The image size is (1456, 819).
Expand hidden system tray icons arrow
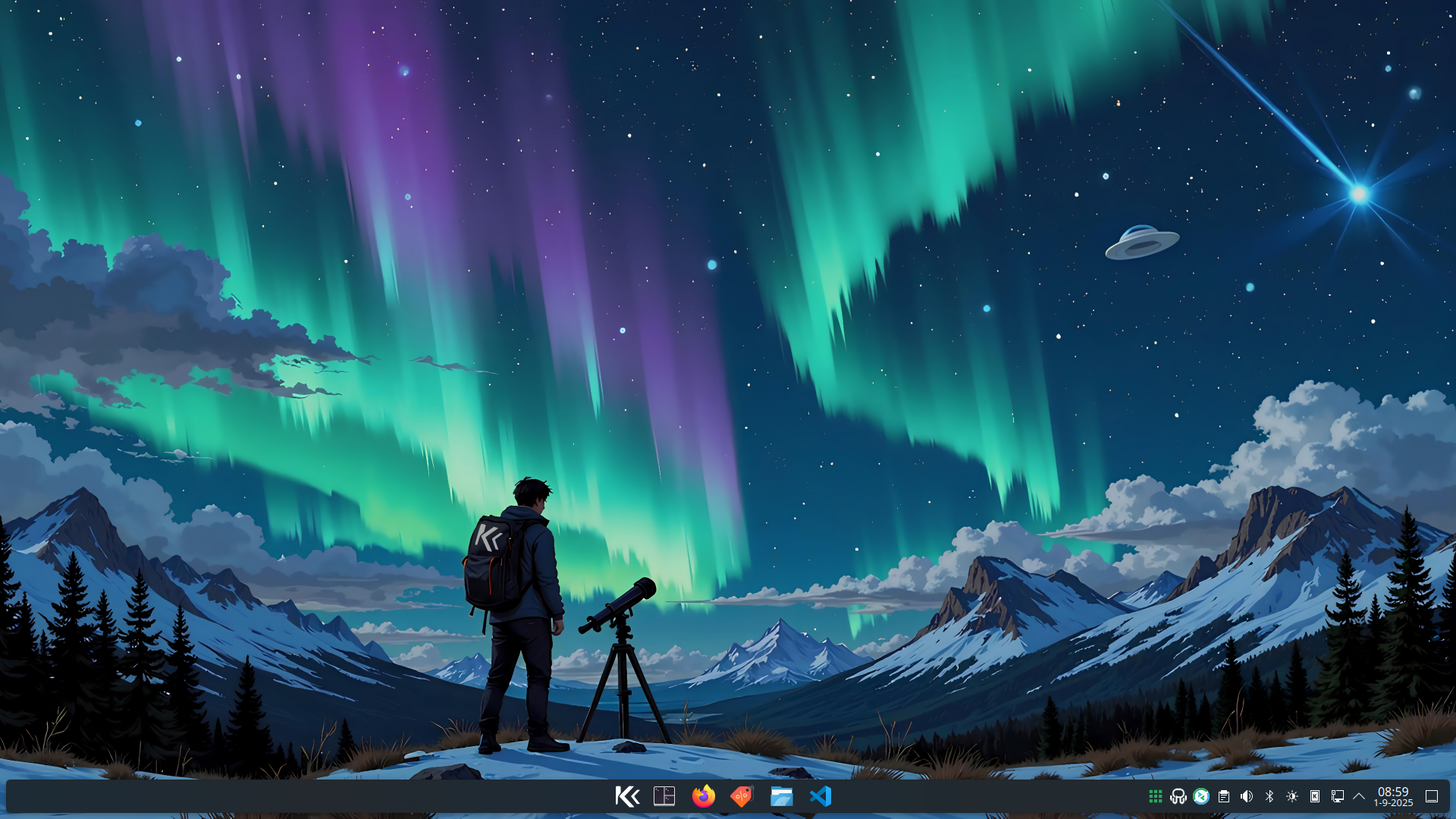click(x=1359, y=796)
